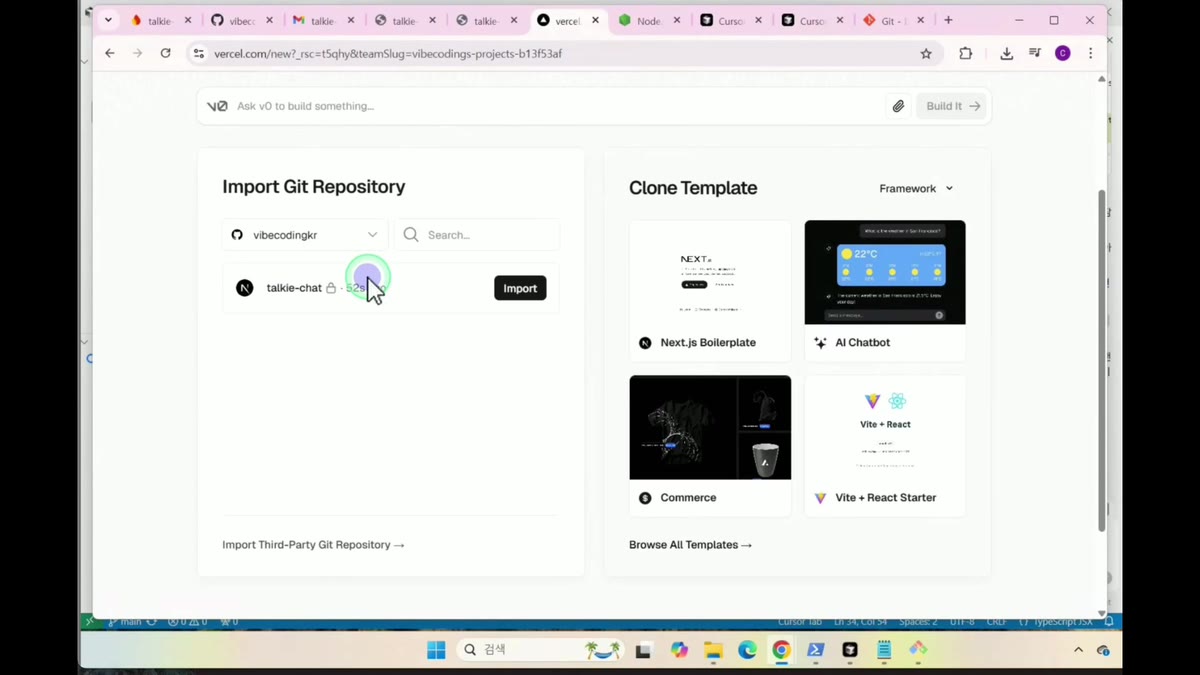The image size is (1200, 675).
Task: Focus the repository Search field
Action: click(477, 235)
